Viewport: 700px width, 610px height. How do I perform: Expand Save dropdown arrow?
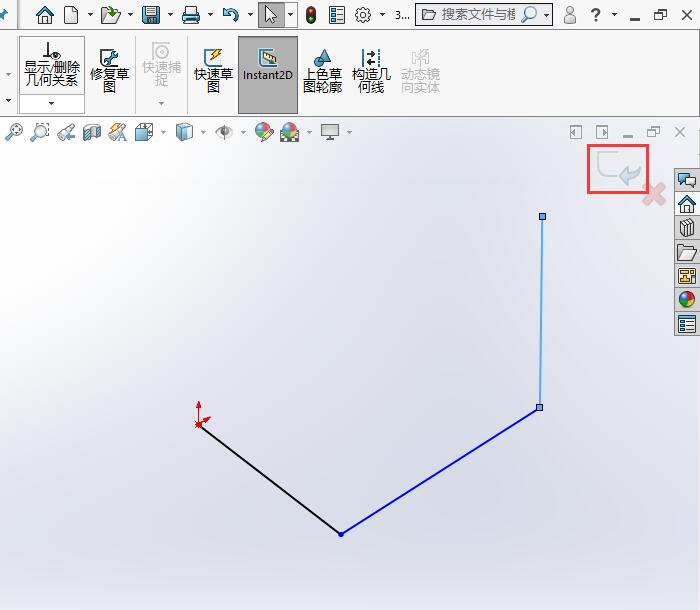170,15
